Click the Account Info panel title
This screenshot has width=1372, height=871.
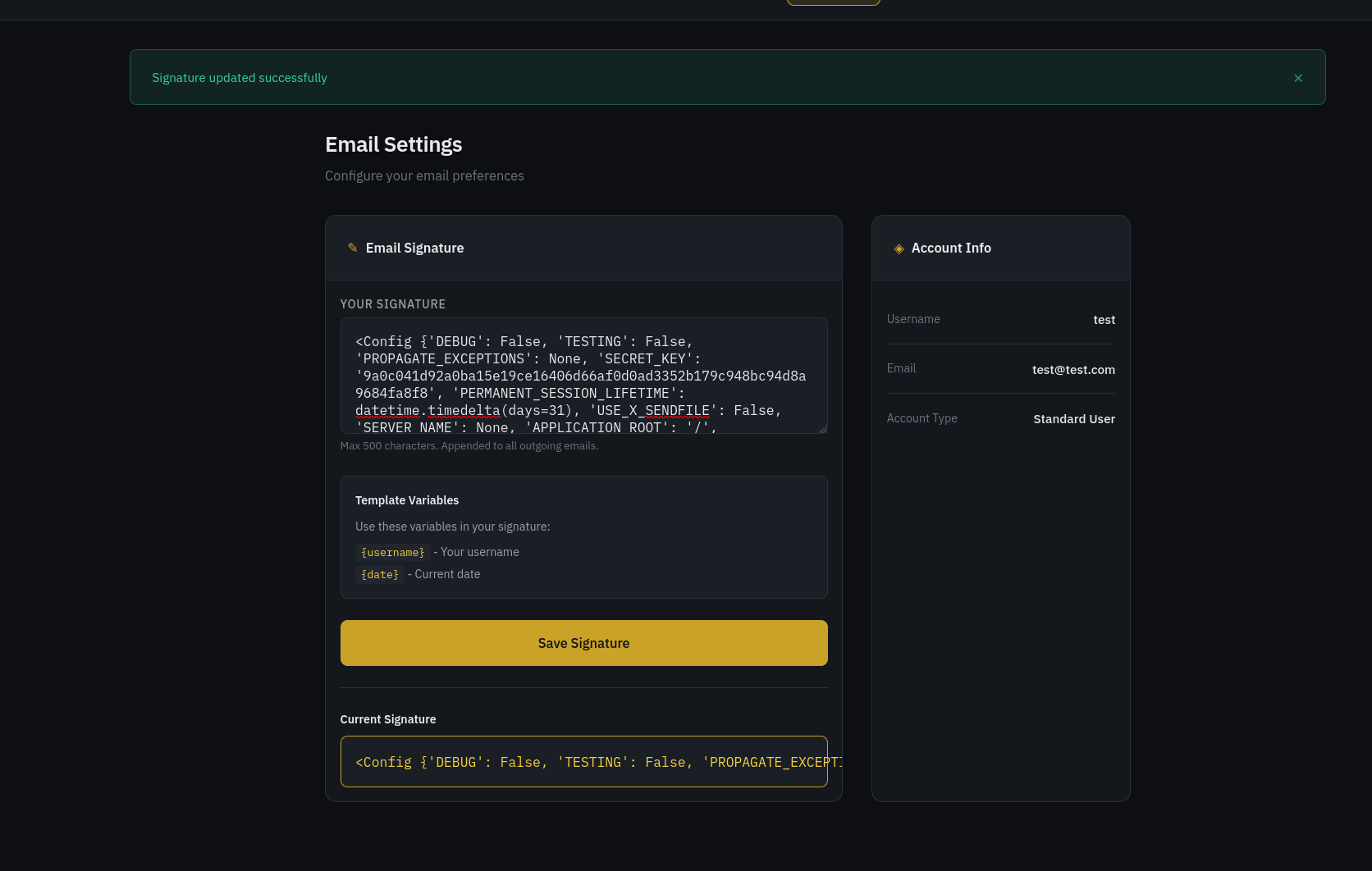click(x=950, y=248)
